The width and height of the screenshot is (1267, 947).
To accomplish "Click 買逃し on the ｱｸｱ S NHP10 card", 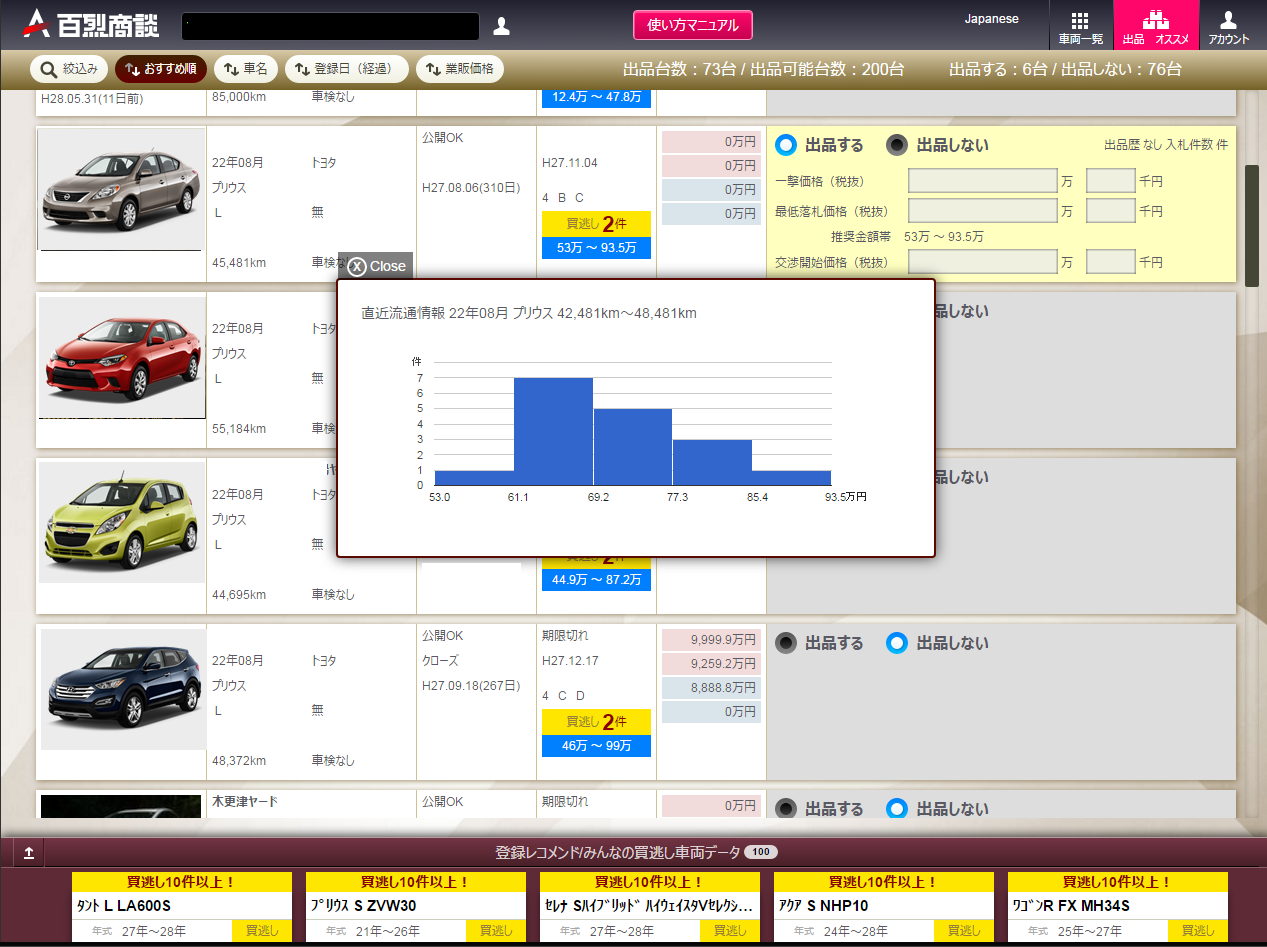I will click(x=963, y=931).
